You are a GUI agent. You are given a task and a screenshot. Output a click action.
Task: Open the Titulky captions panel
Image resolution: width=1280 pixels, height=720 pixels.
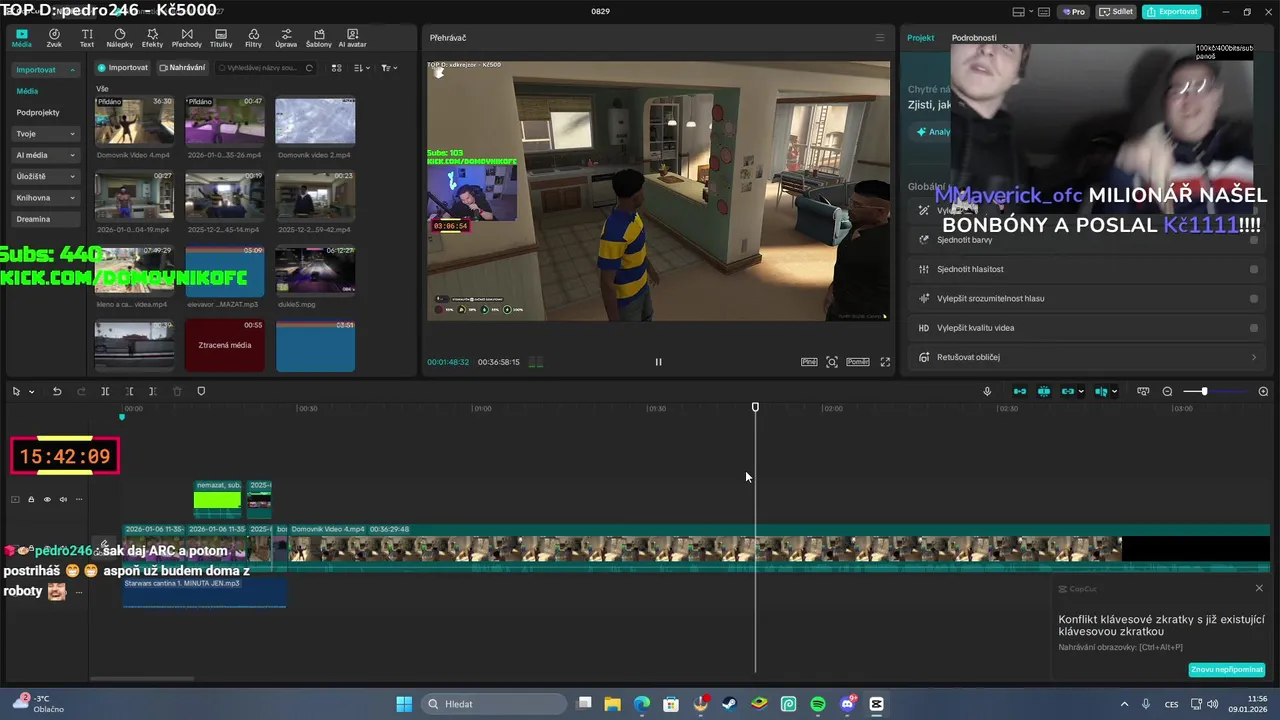click(x=221, y=38)
